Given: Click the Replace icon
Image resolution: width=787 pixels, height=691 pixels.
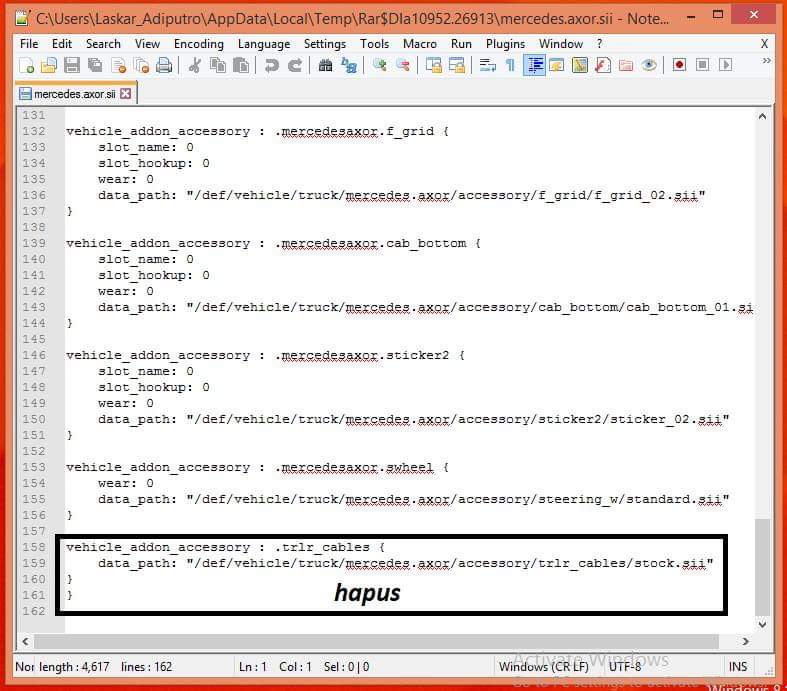Looking at the screenshot, I should (349, 65).
